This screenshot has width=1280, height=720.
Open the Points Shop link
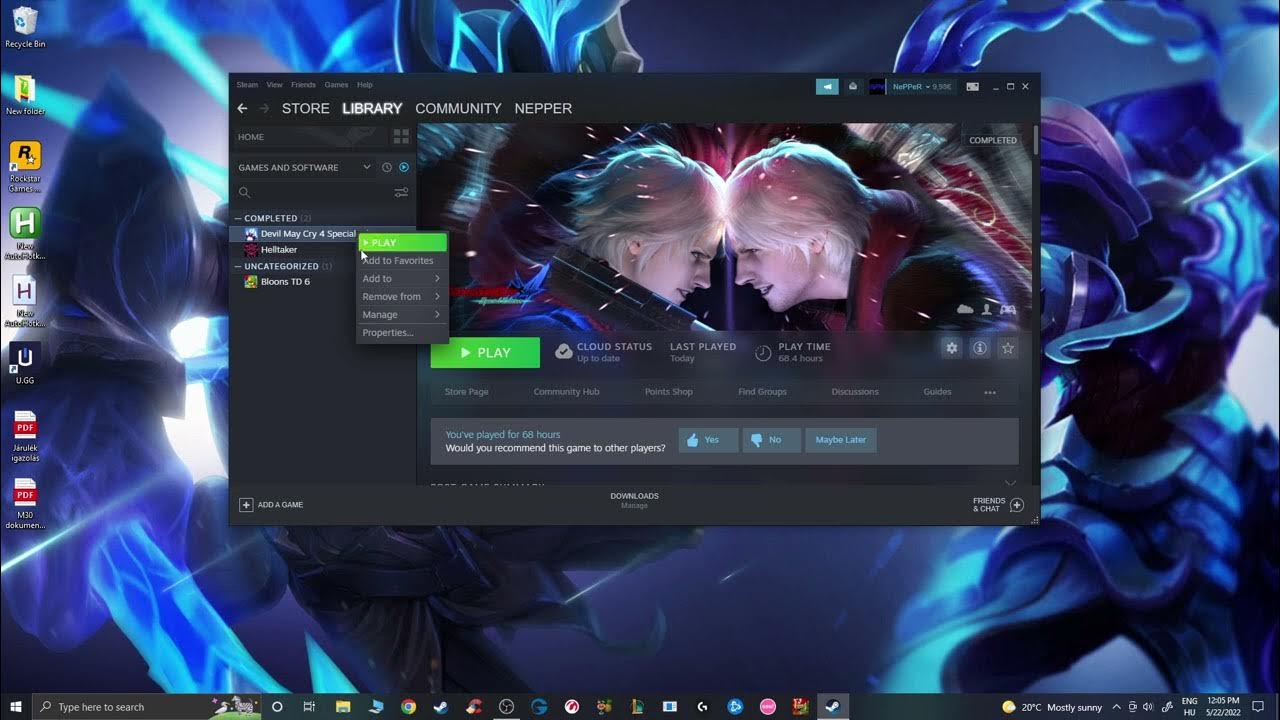(669, 392)
